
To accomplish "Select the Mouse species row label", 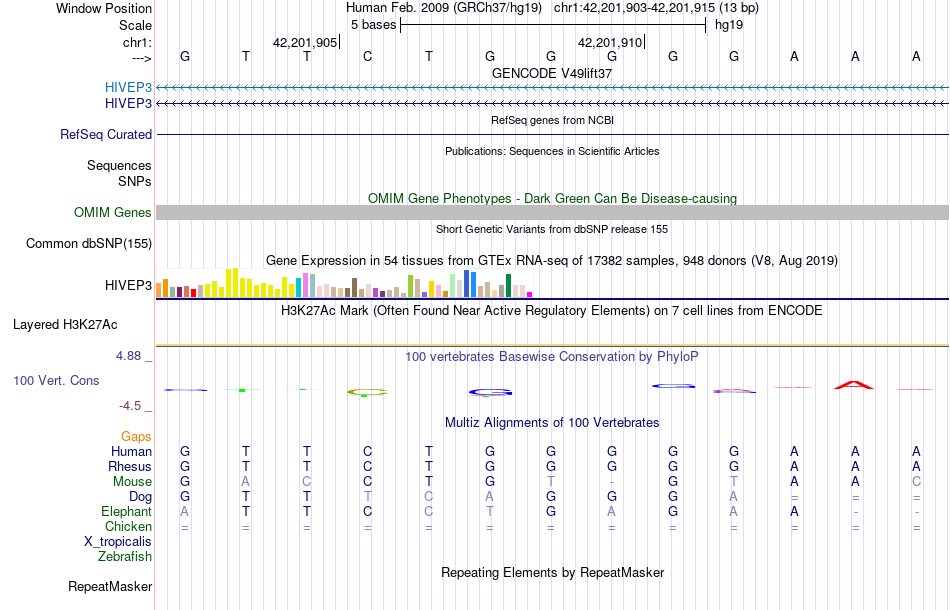I will pos(132,482).
